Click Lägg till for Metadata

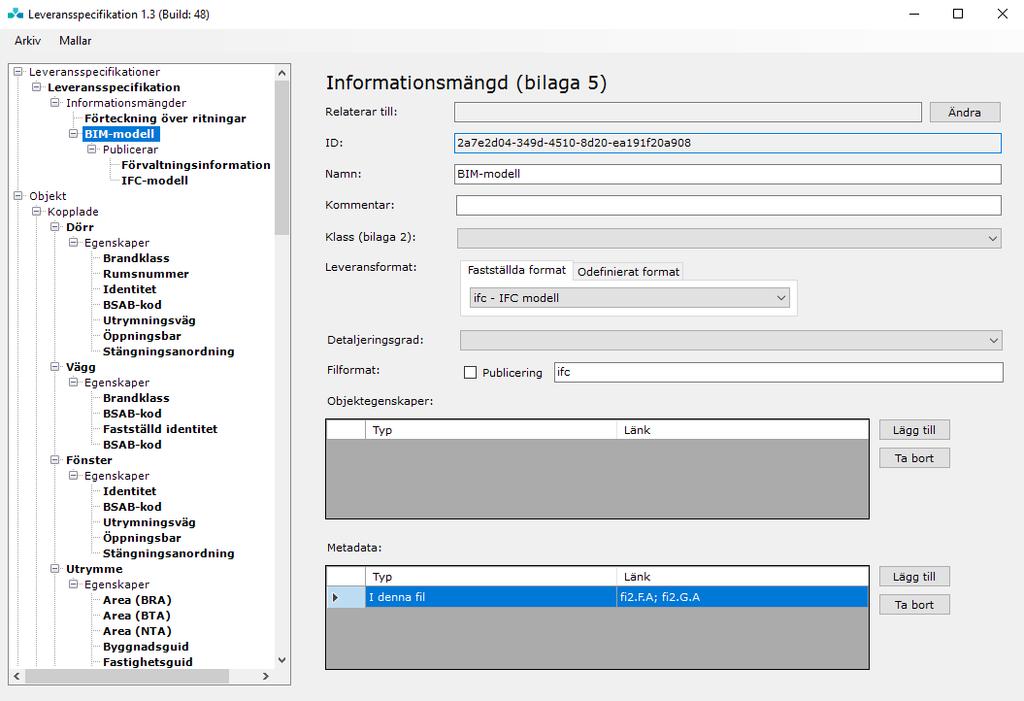point(914,576)
